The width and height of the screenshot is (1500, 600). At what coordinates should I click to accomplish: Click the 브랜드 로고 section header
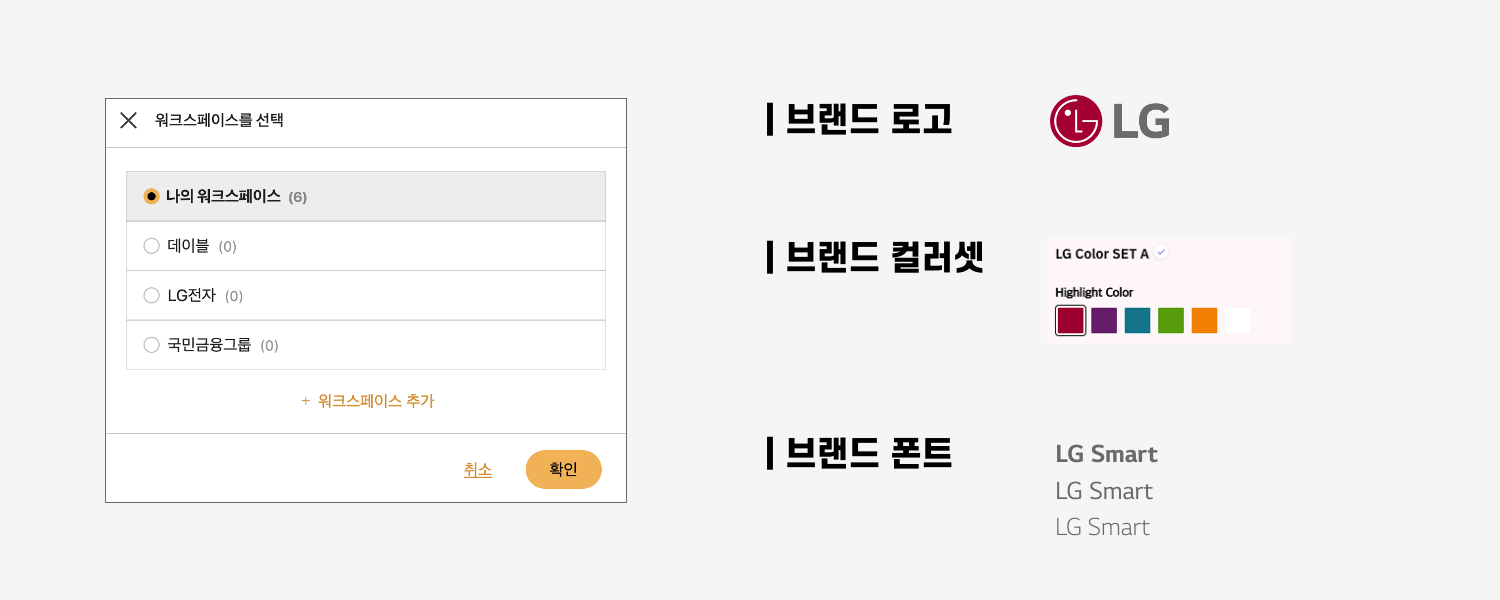[x=860, y=120]
